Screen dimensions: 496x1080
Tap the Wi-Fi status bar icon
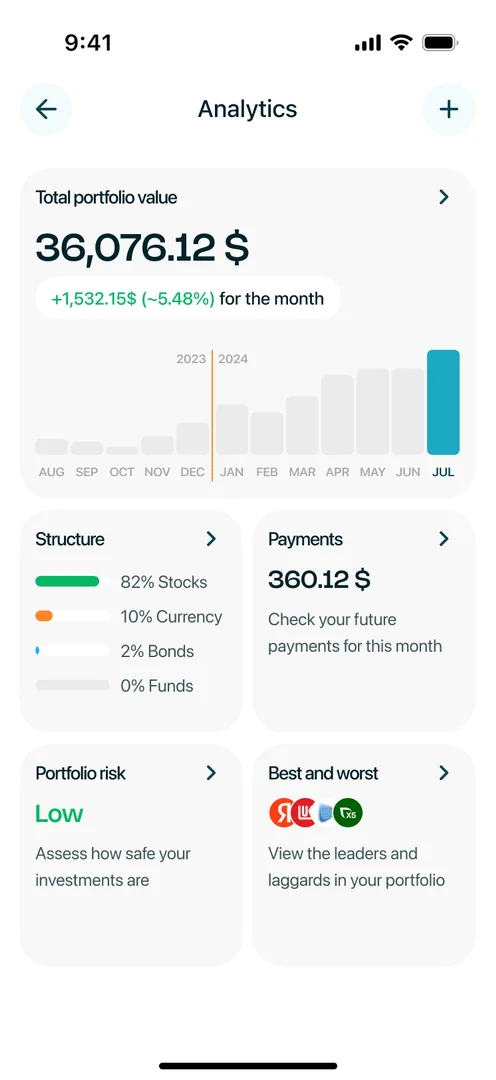pyautogui.click(x=400, y=43)
